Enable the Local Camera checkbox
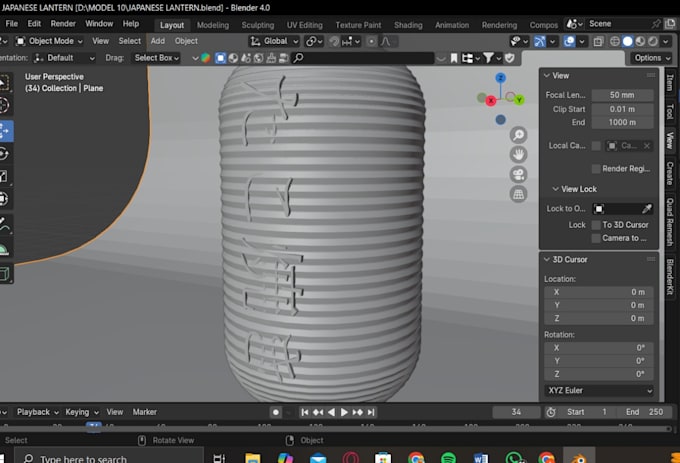Image resolution: width=680 pixels, height=463 pixels. [x=596, y=146]
